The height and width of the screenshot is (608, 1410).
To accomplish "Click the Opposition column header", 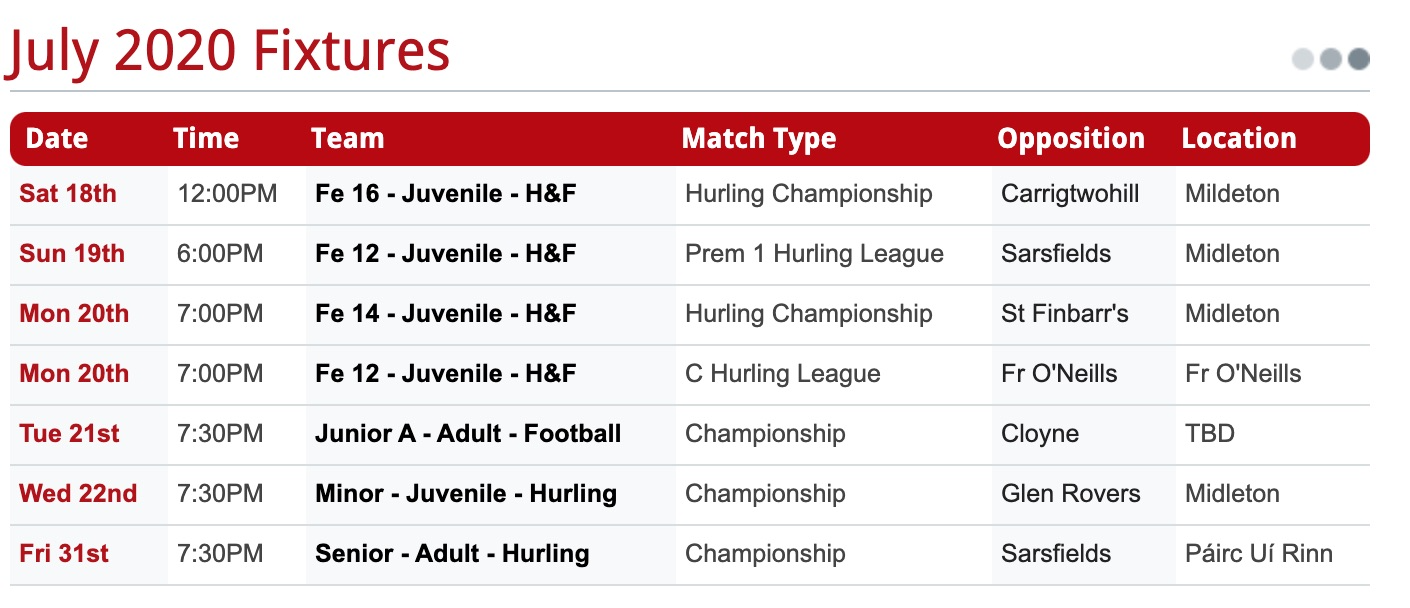I will tap(1071, 138).
